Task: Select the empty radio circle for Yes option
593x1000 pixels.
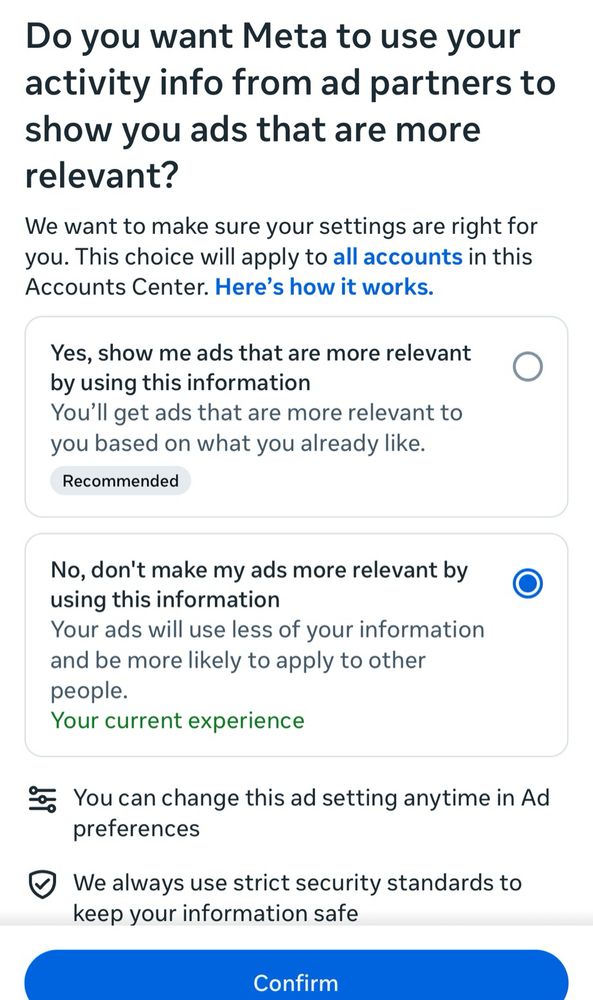Action: click(x=527, y=366)
